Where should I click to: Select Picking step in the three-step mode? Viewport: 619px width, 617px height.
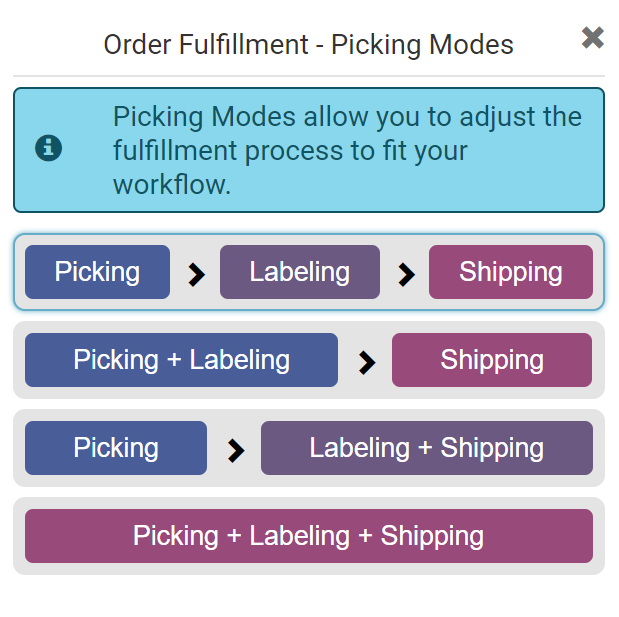click(x=97, y=272)
